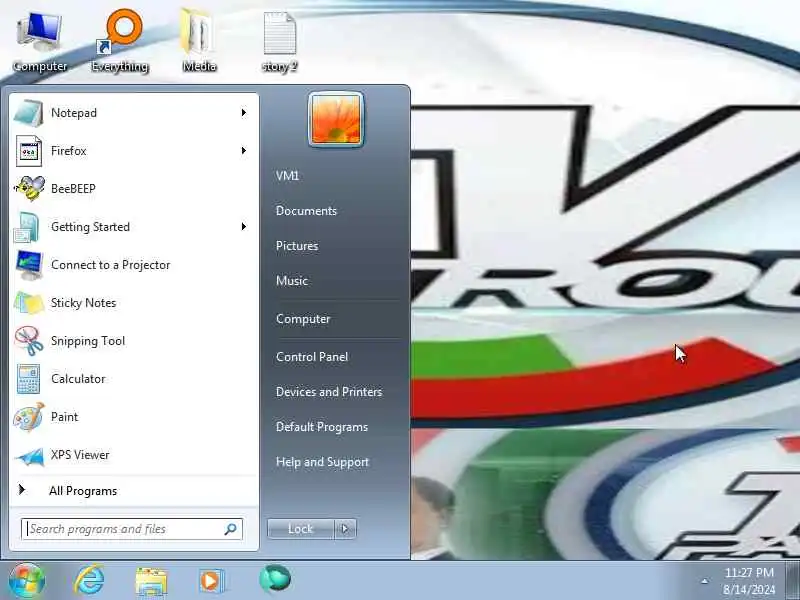Expand Firefox jump list arrow

[244, 151]
